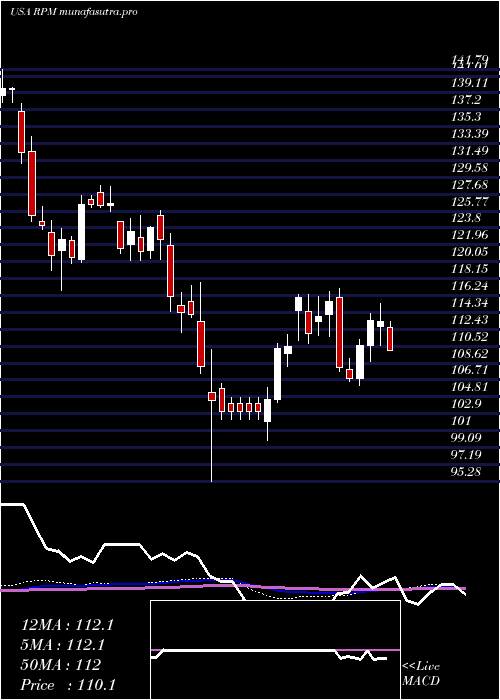Click the 129.58 price axis label
The image size is (500, 700).
[470, 168]
